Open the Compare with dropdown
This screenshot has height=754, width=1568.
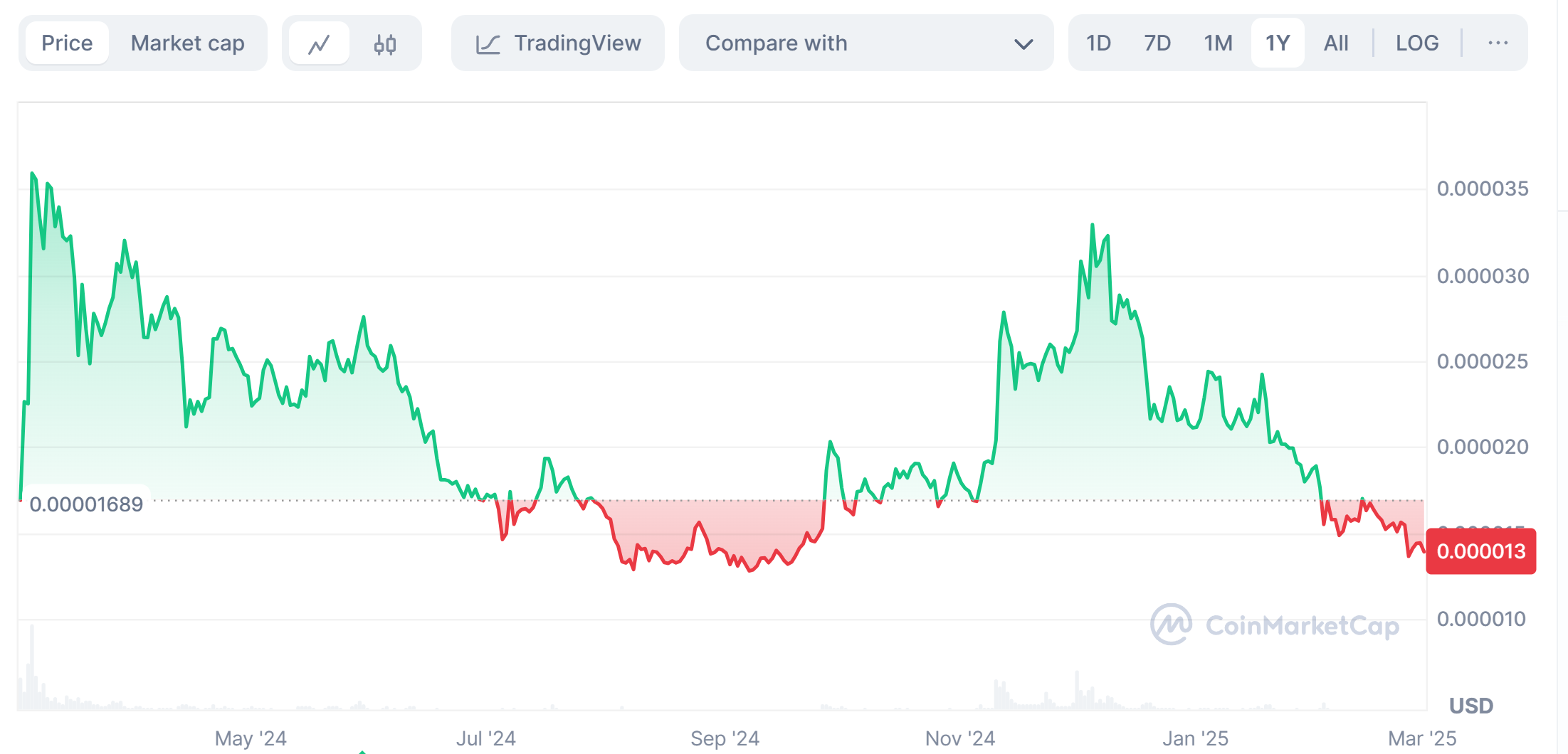(775, 43)
